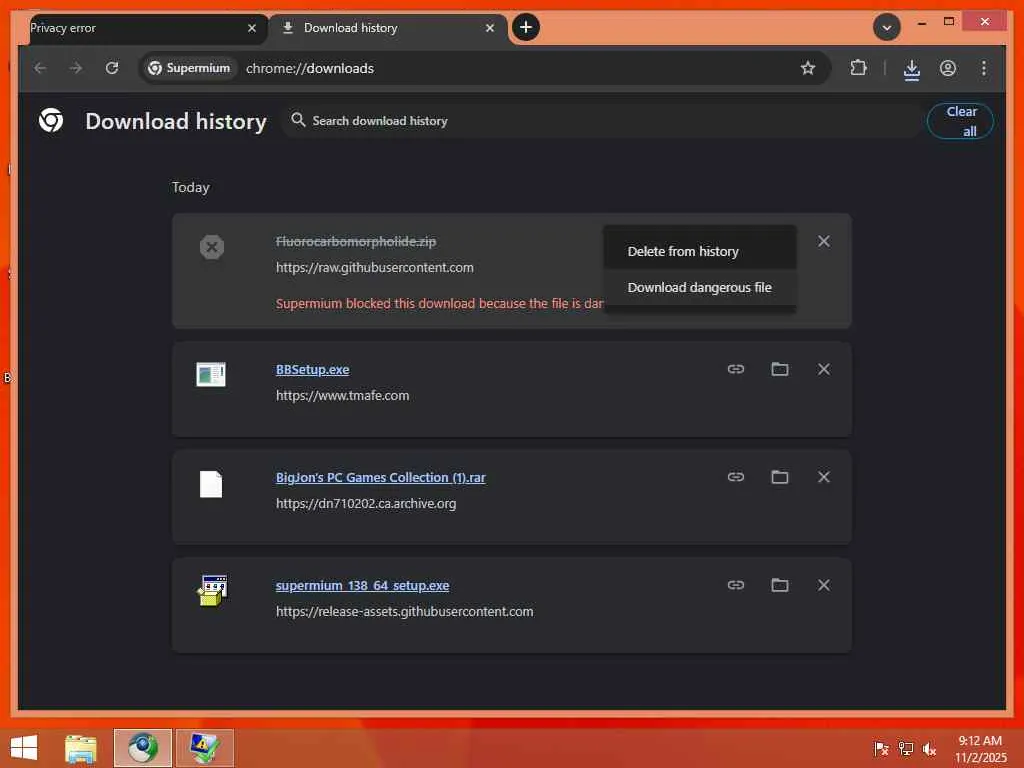The image size is (1024, 768).
Task: Click the supermium setup installer icon
Action: [x=212, y=590]
